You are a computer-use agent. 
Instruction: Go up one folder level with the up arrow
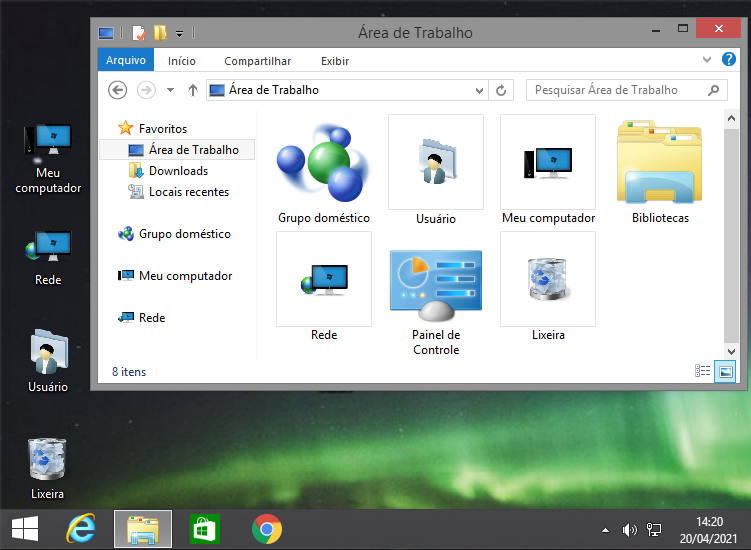pyautogui.click(x=192, y=90)
